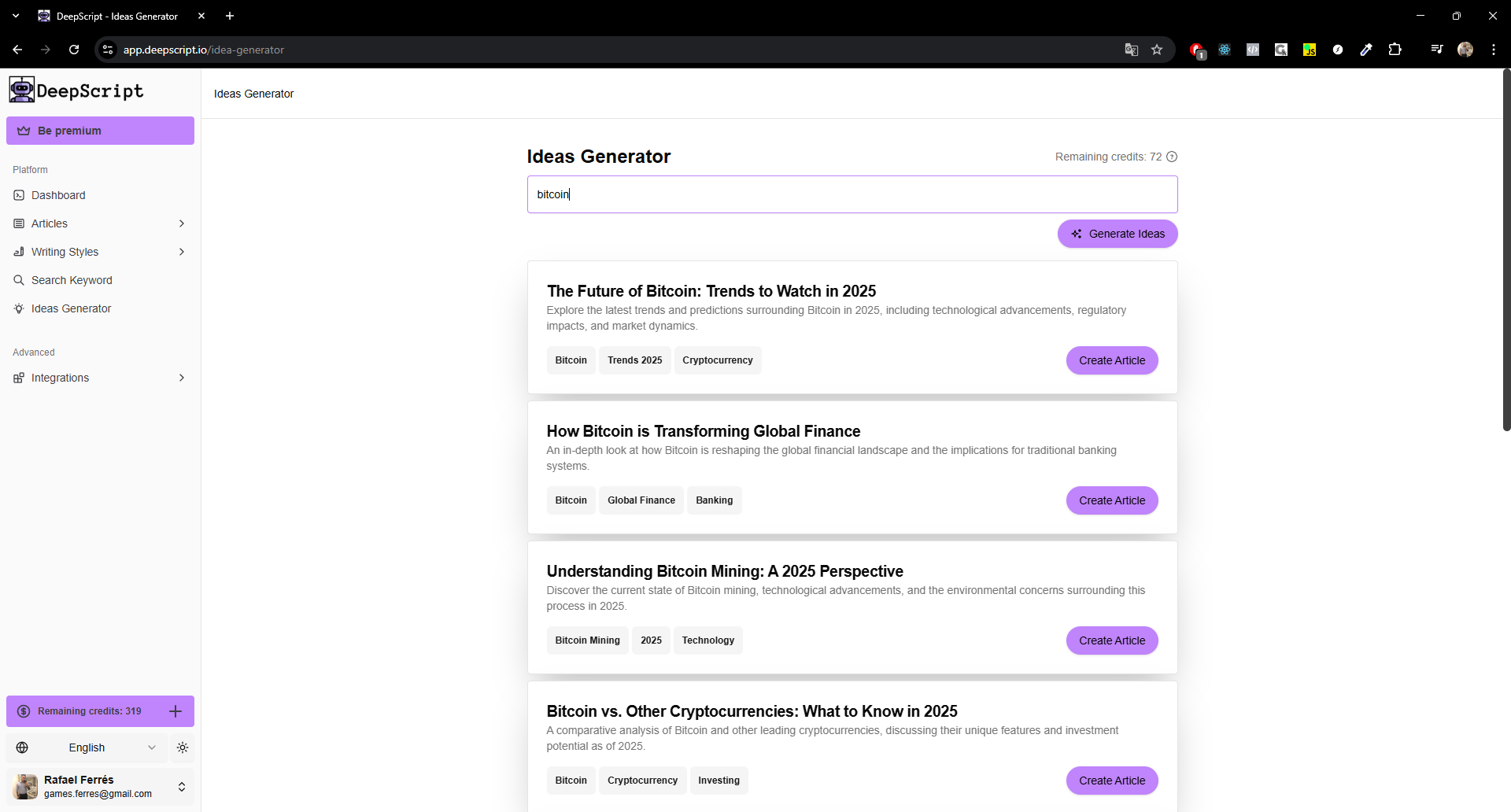Click the plus icon beside Remaining credits
The height and width of the screenshot is (812, 1511).
pyautogui.click(x=175, y=710)
